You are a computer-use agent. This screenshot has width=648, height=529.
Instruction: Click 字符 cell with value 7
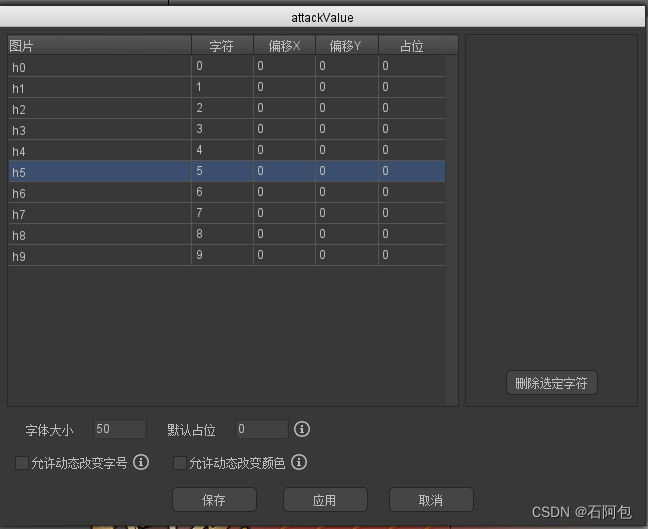pyautogui.click(x=222, y=213)
